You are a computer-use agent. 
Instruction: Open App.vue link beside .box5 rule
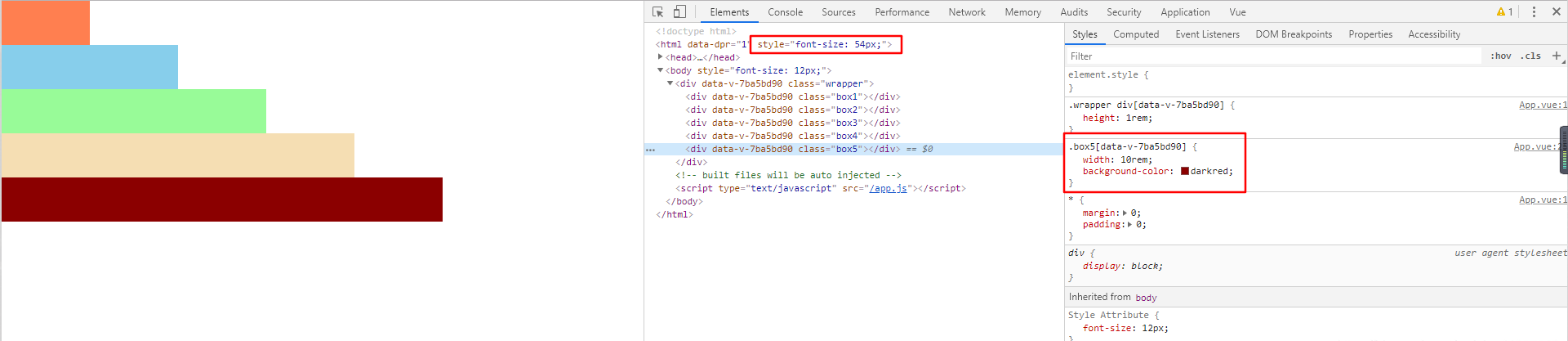point(1537,146)
